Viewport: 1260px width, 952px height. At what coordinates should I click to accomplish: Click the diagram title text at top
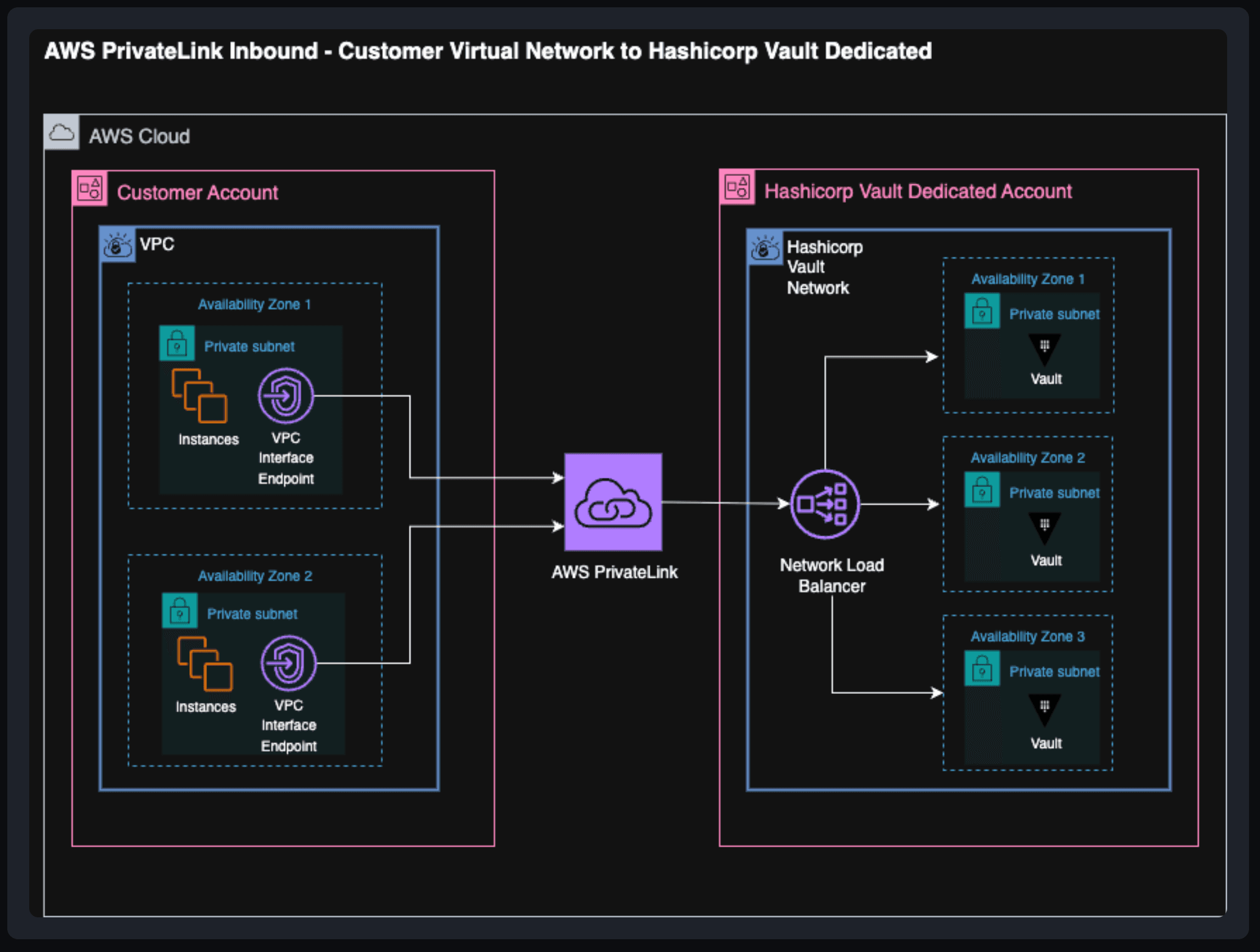point(487,51)
